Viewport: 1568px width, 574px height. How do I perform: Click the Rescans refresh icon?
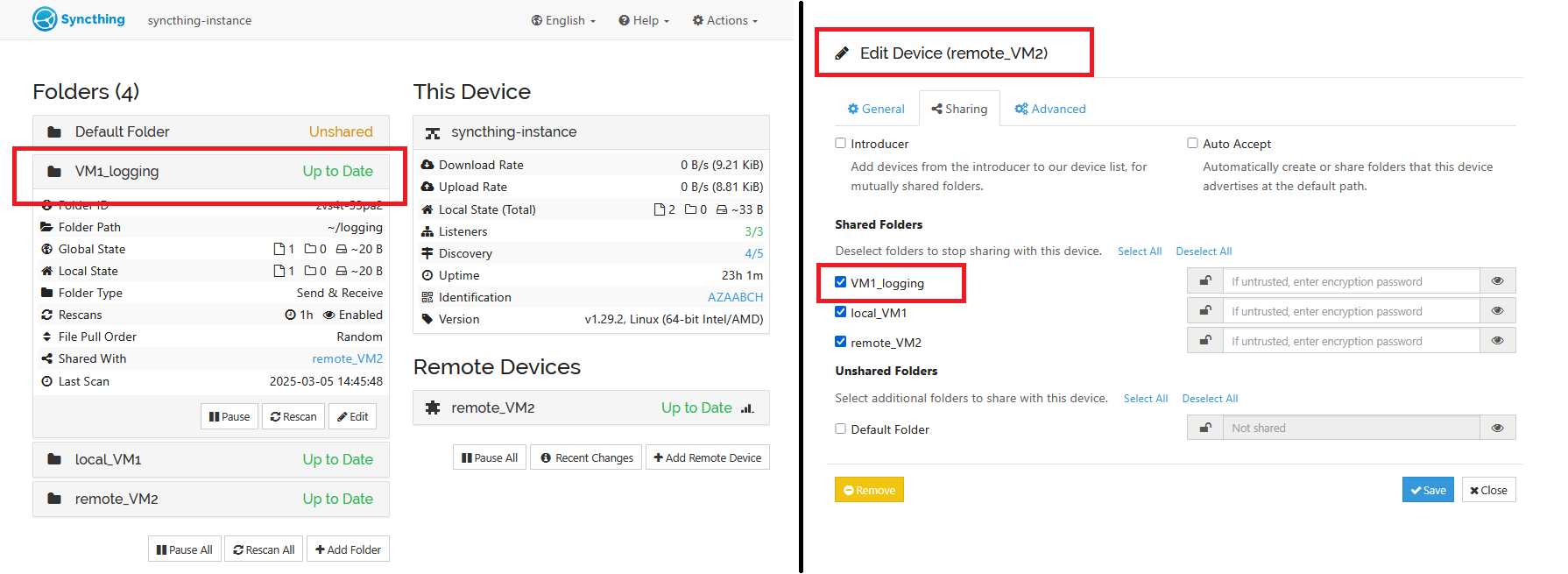(x=47, y=315)
